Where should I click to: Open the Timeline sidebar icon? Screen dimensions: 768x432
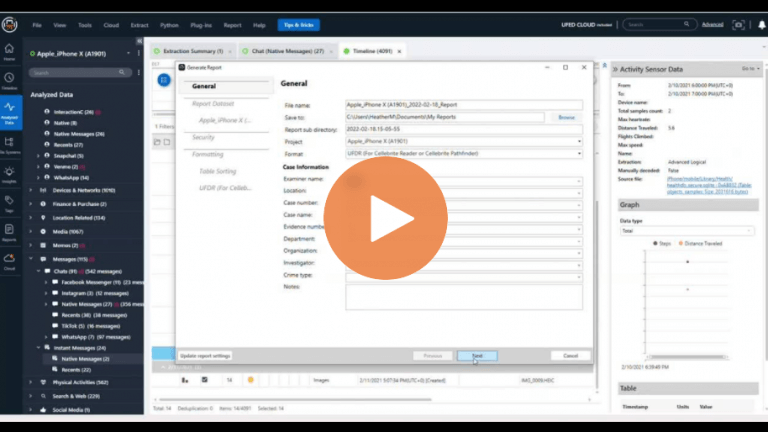9,81
